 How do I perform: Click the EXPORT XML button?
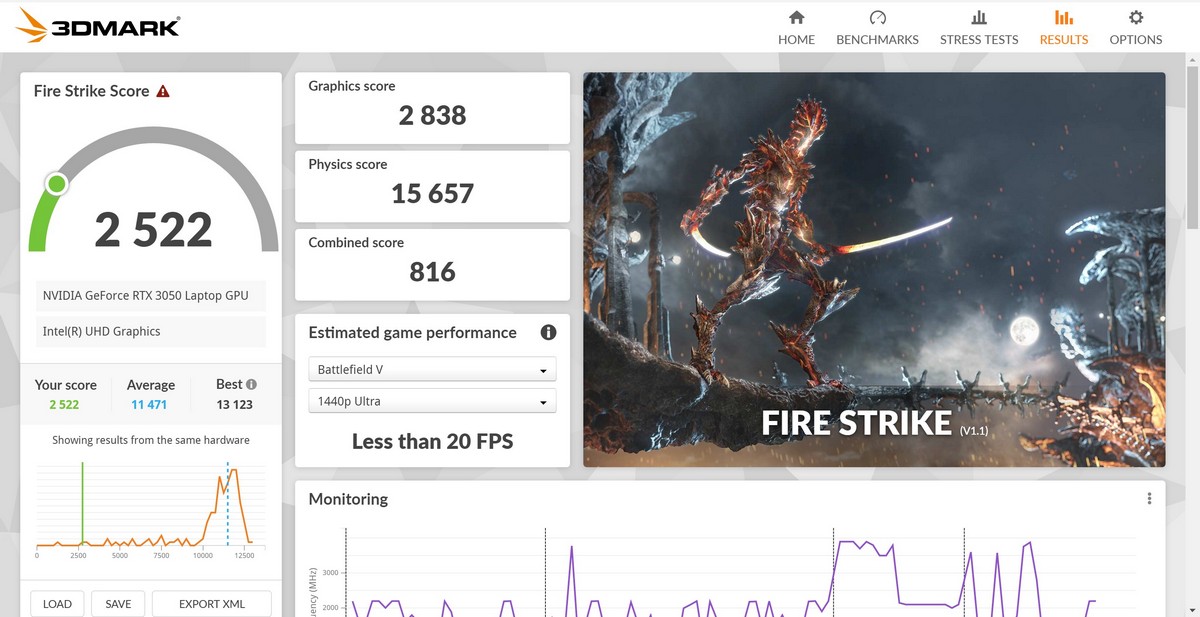click(212, 604)
